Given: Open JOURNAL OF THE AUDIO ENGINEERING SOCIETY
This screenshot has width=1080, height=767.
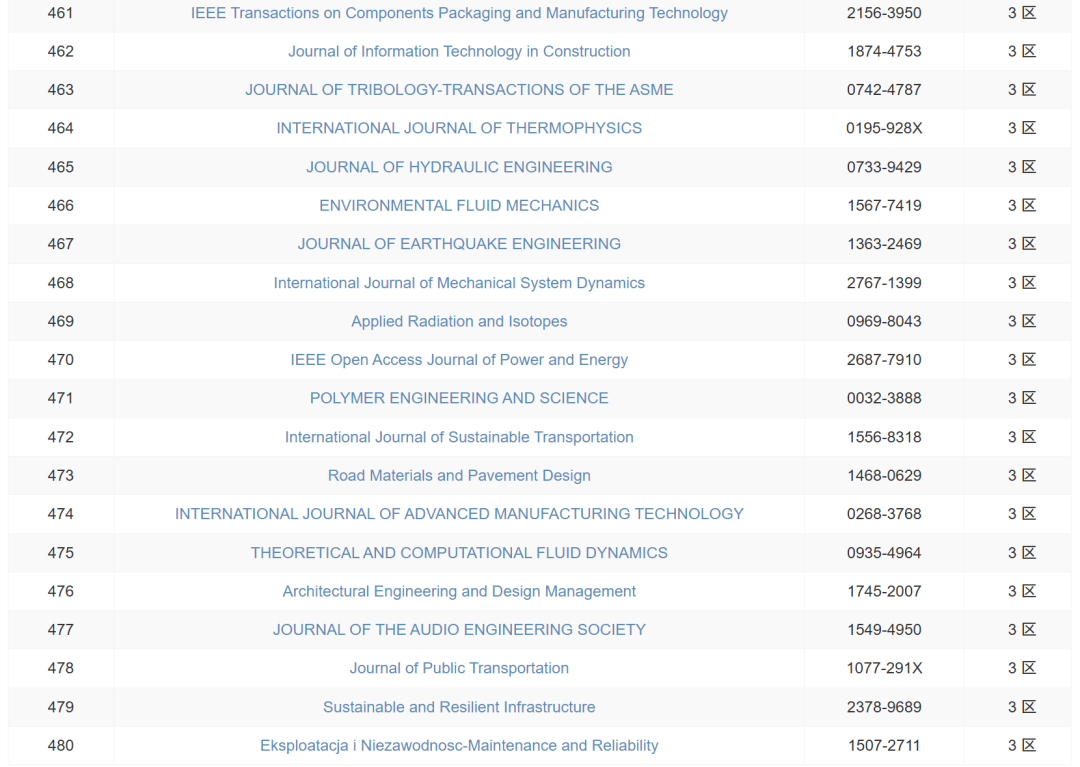Looking at the screenshot, I should pos(459,630).
